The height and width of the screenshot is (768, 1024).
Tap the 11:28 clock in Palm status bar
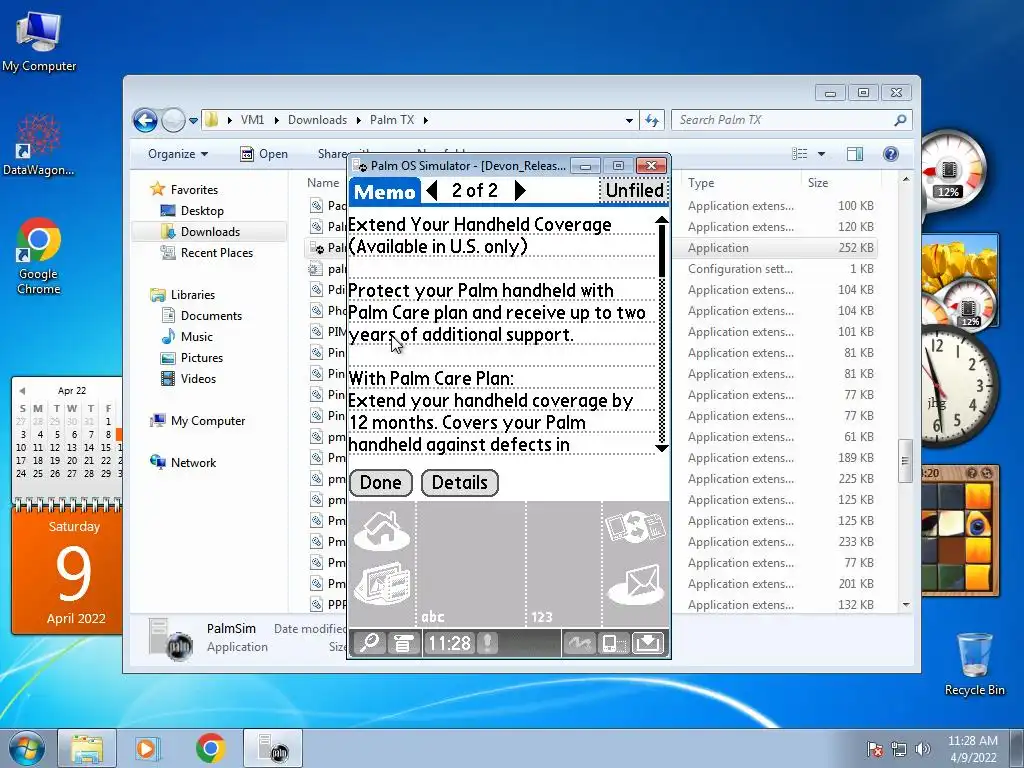click(449, 643)
